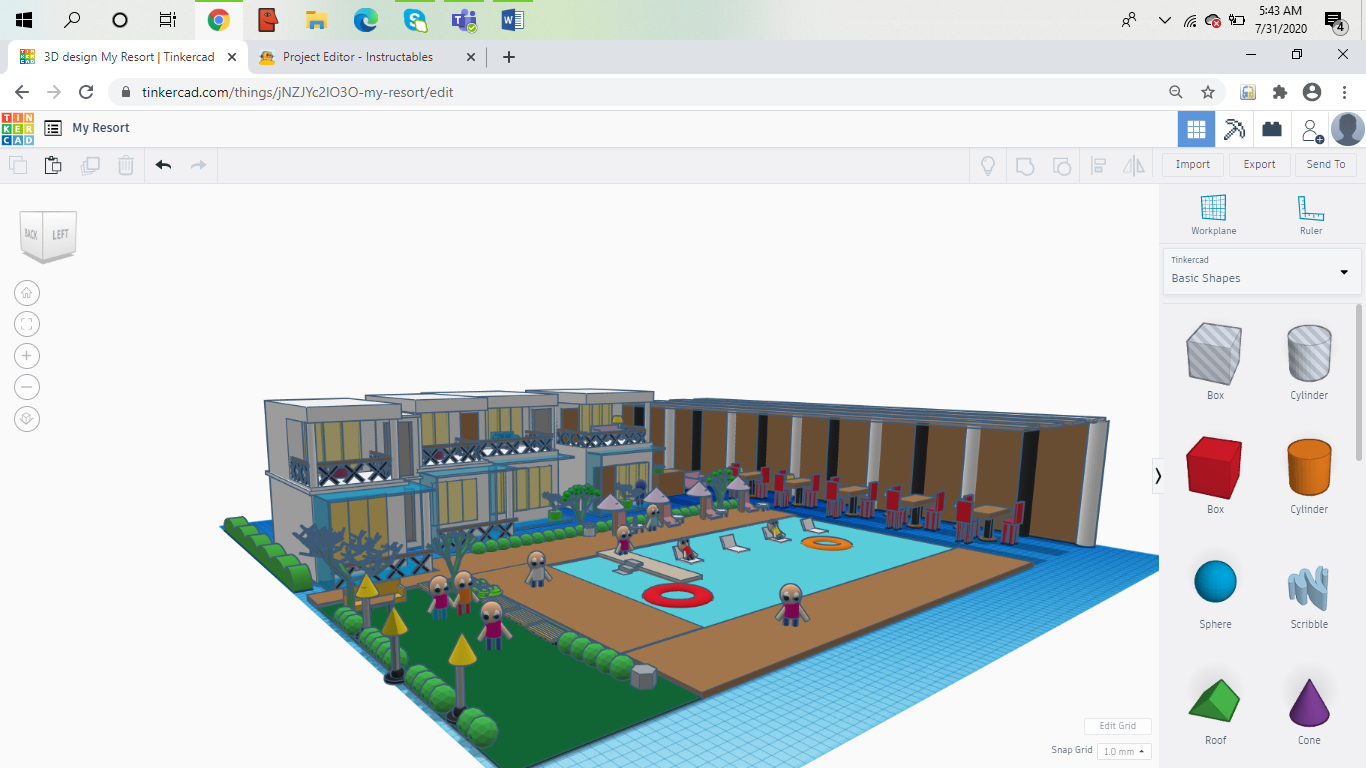Show hidden system tray icons
Screen dimensions: 1366x768
click(1164, 20)
